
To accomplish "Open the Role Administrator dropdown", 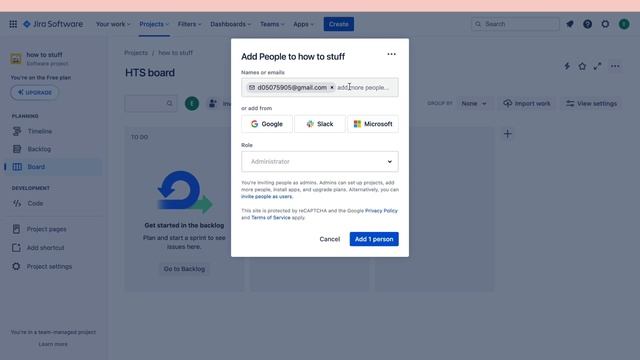I will click(320, 162).
